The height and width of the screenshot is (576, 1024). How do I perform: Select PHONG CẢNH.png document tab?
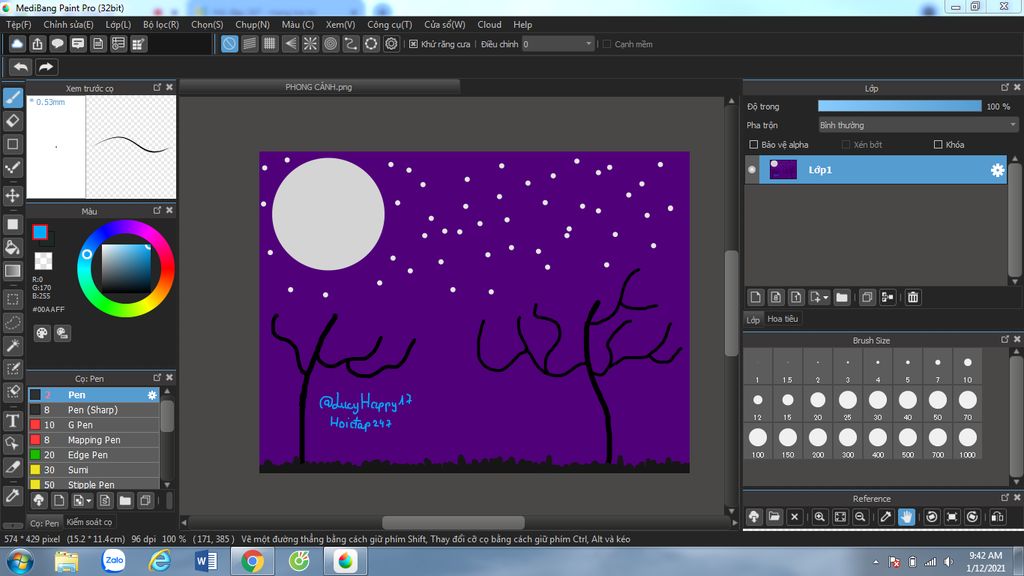(x=319, y=87)
